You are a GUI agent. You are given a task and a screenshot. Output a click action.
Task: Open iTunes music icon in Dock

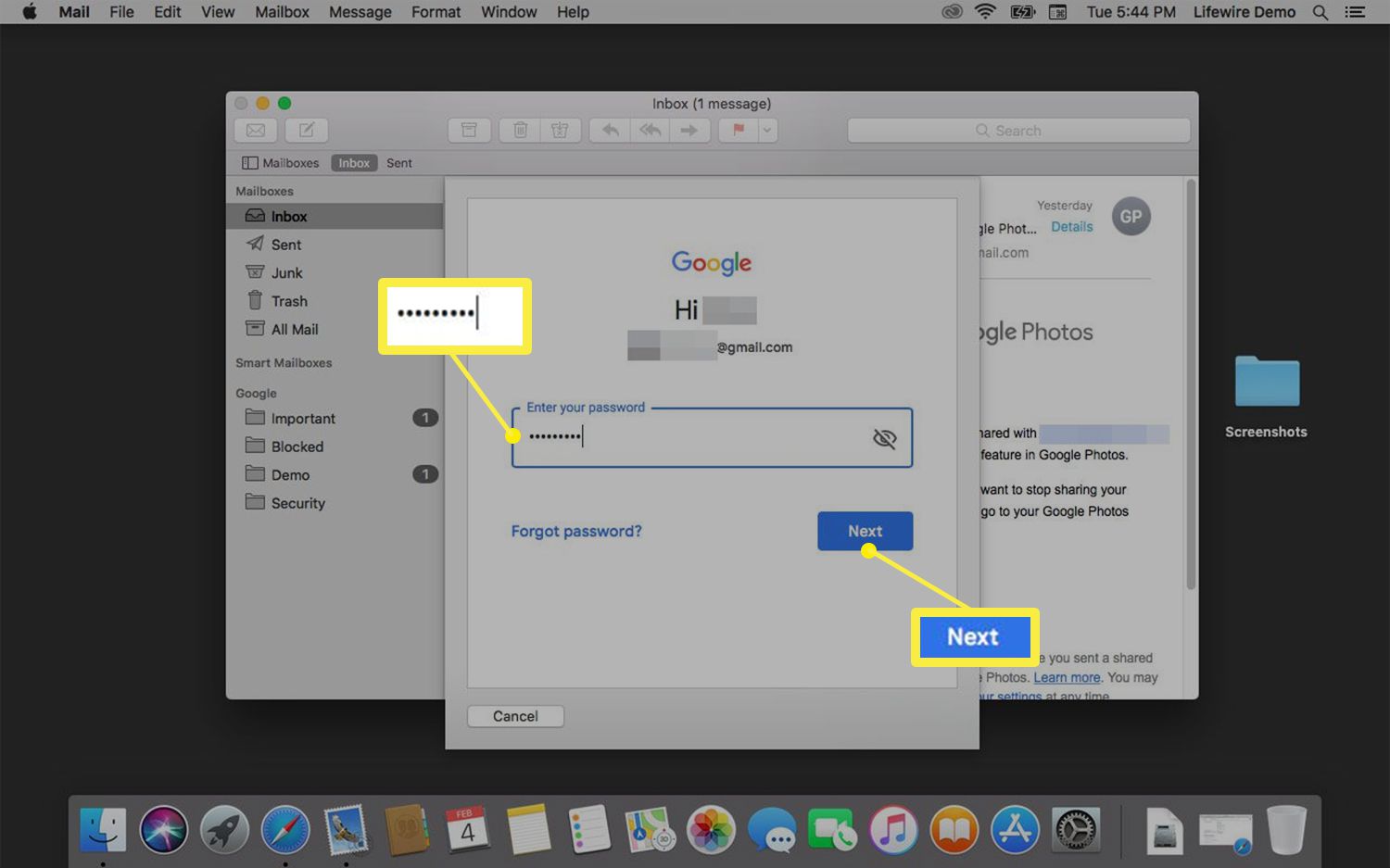[893, 829]
